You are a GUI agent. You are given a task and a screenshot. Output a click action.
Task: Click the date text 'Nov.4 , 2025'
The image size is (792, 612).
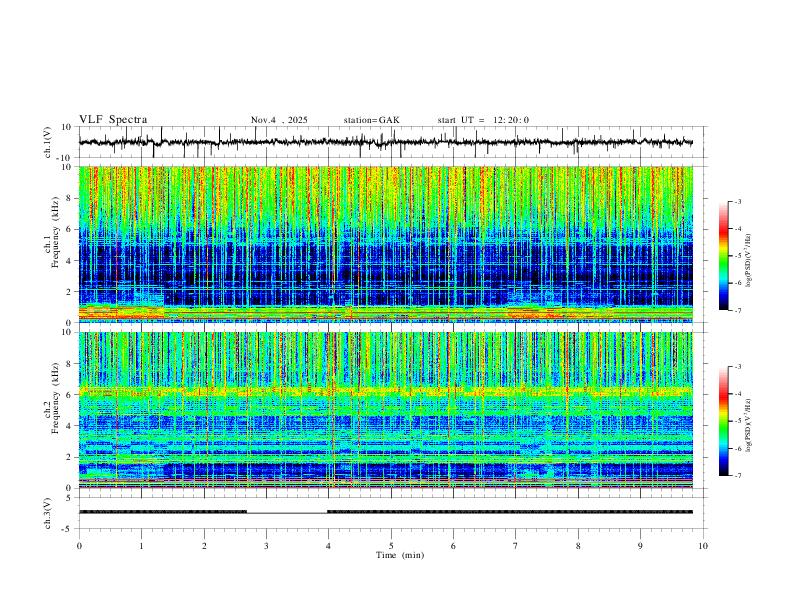tap(279, 120)
